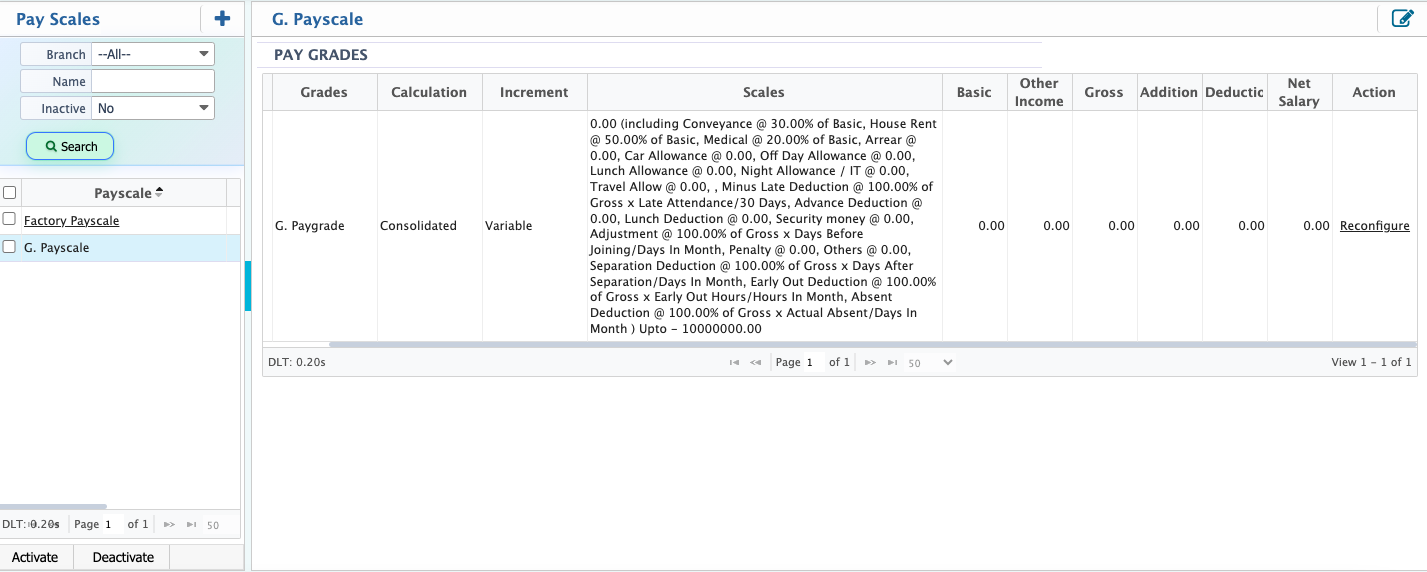Add a new pay scale with plus icon
The width and height of the screenshot is (1427, 572).
coord(222,18)
